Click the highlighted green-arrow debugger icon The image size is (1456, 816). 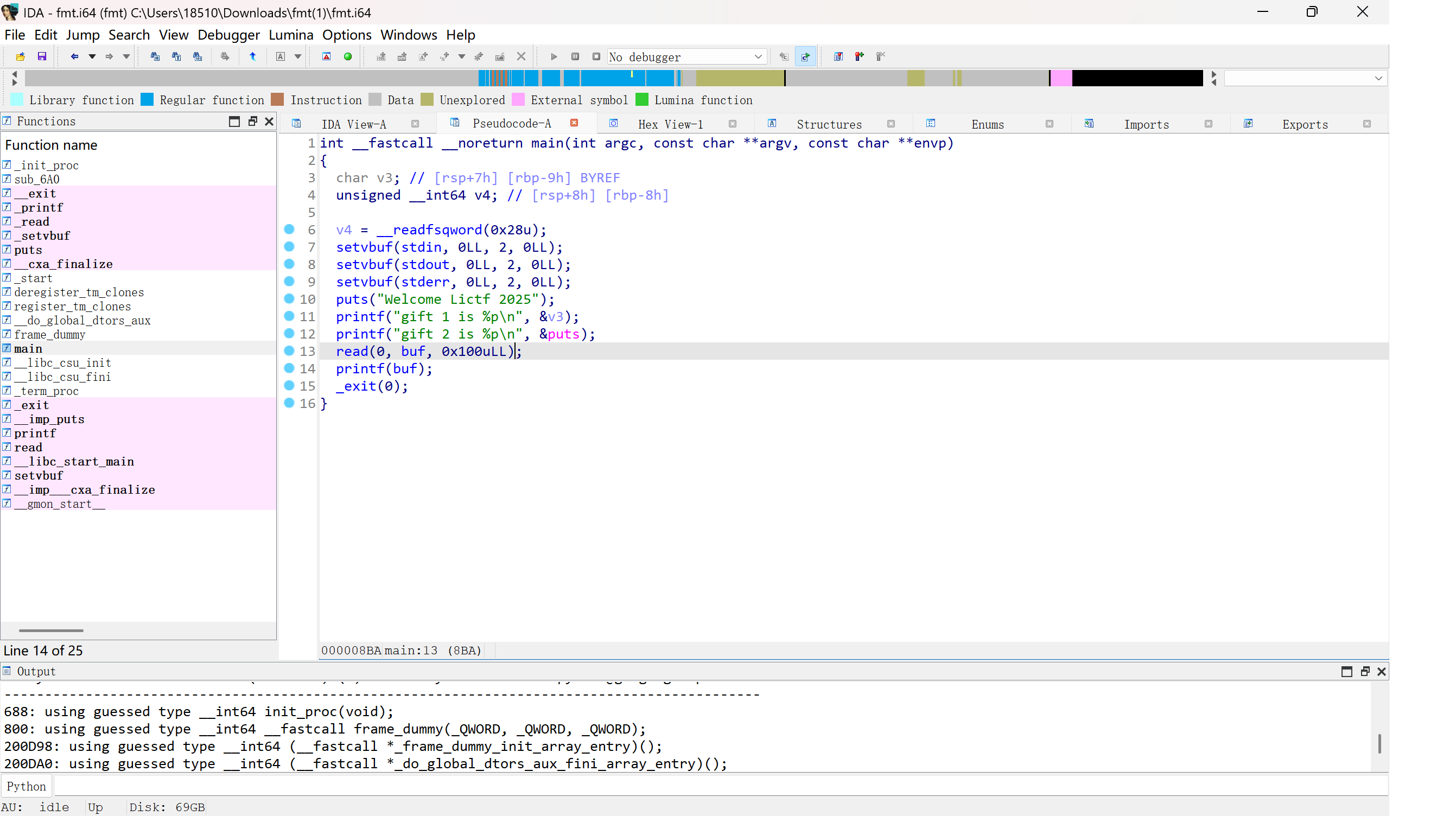(805, 56)
